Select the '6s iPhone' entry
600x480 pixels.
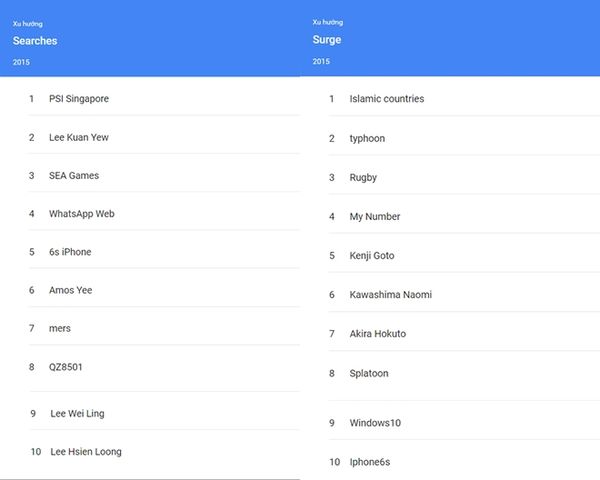click(70, 252)
